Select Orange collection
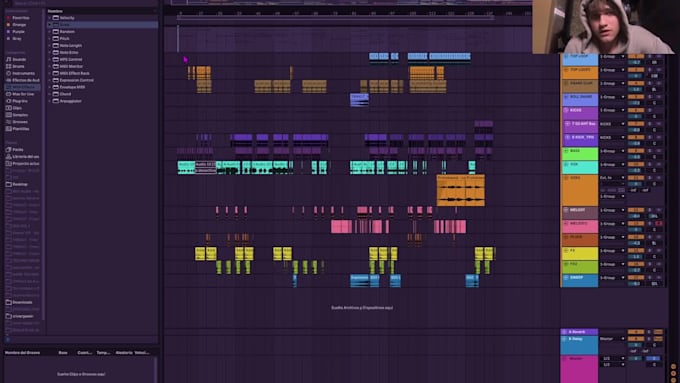 [x=16, y=25]
